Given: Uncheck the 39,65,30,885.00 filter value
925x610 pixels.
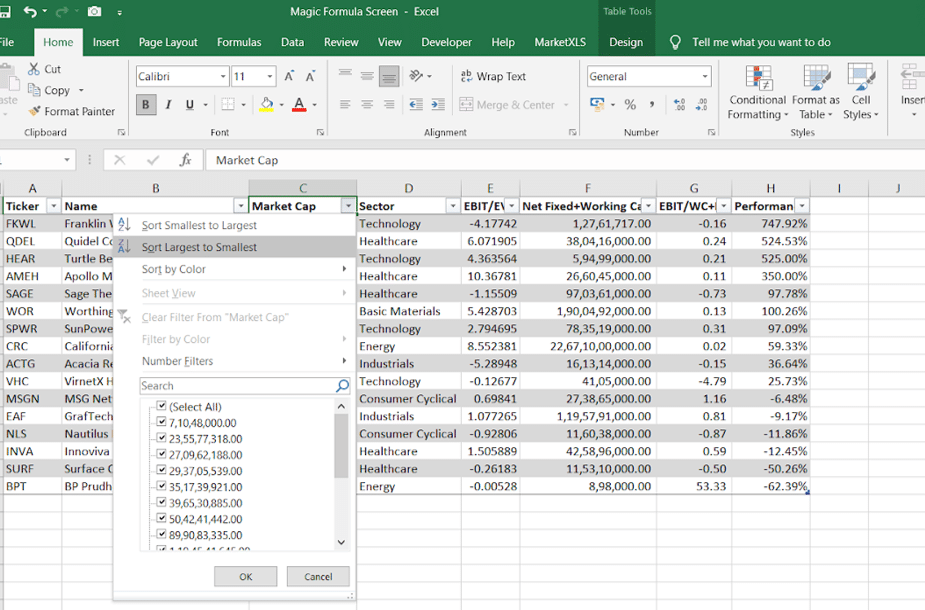Looking at the screenshot, I should click(161, 502).
